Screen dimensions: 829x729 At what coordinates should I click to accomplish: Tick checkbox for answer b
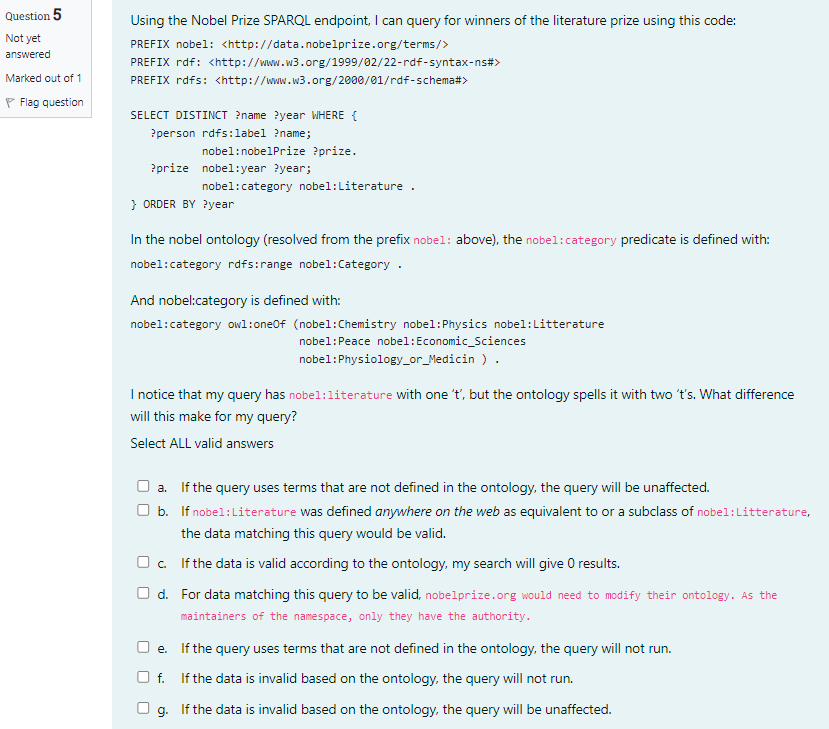pos(143,510)
